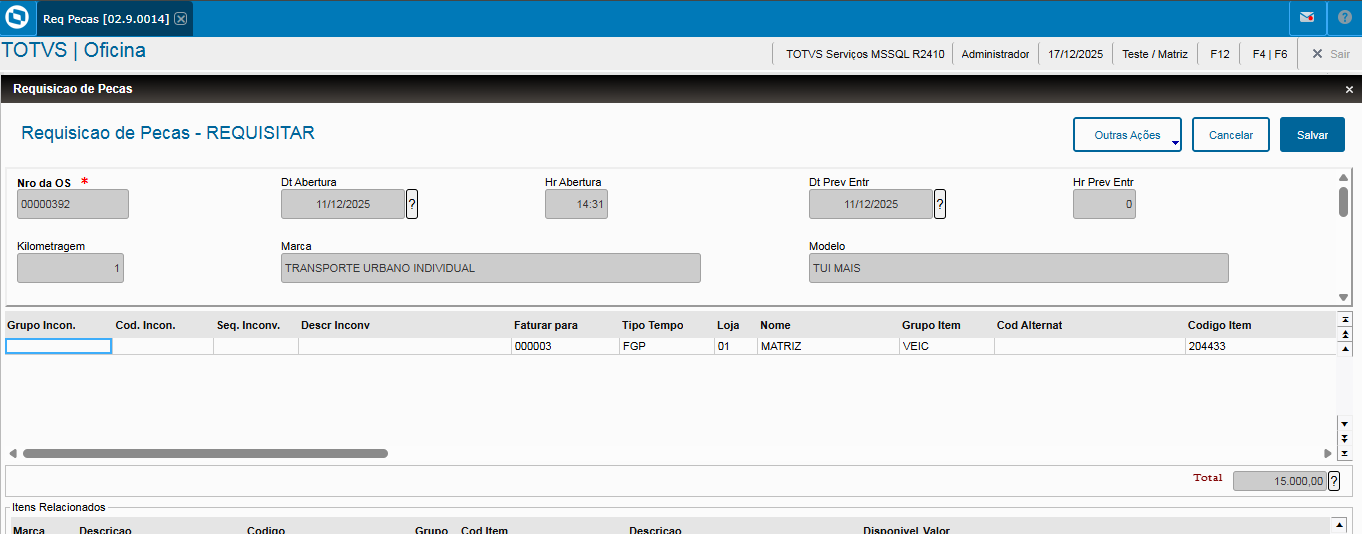Click Itens Relacionados scroll up arrow
The height and width of the screenshot is (534, 1362).
tap(1339, 525)
